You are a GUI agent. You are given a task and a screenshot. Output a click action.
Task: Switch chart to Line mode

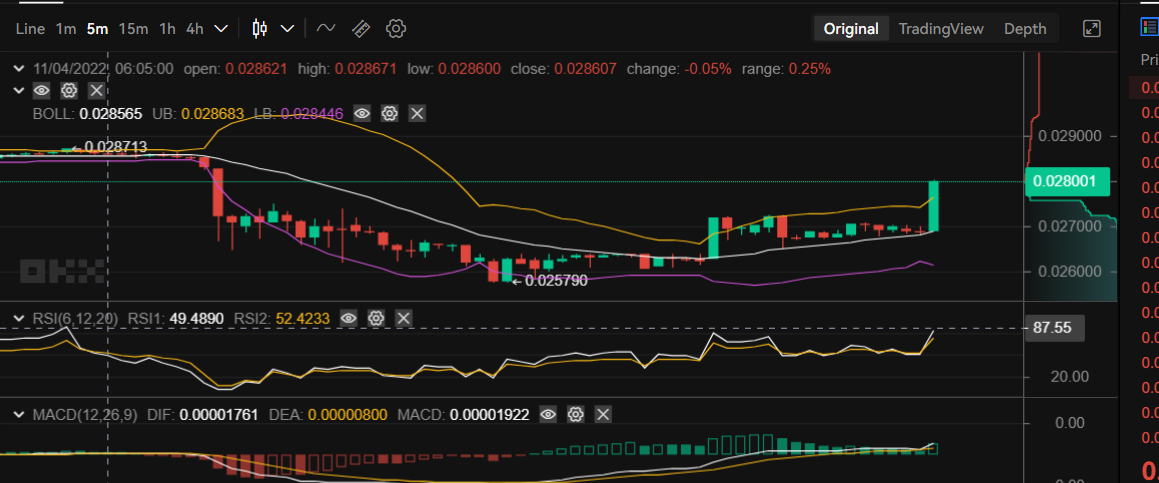point(30,29)
